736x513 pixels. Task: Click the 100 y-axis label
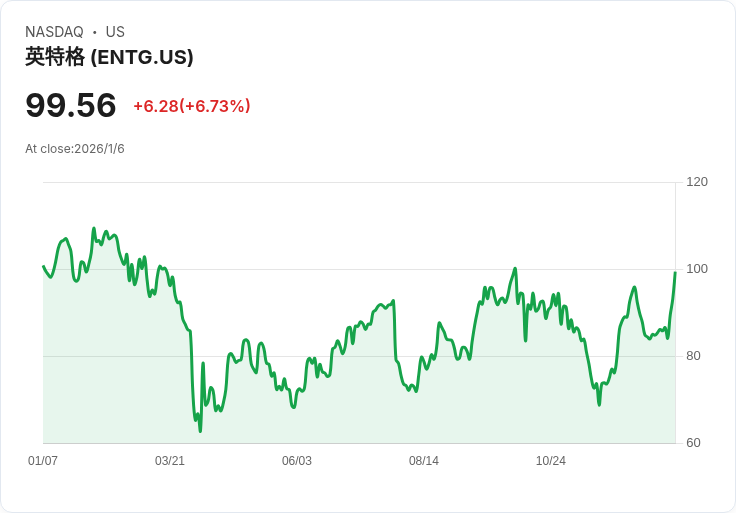click(697, 269)
